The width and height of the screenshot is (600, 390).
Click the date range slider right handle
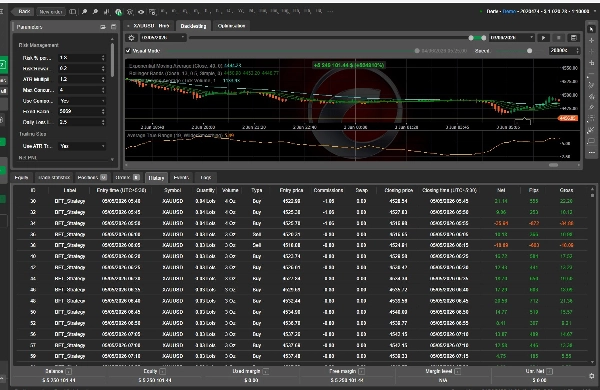point(484,38)
